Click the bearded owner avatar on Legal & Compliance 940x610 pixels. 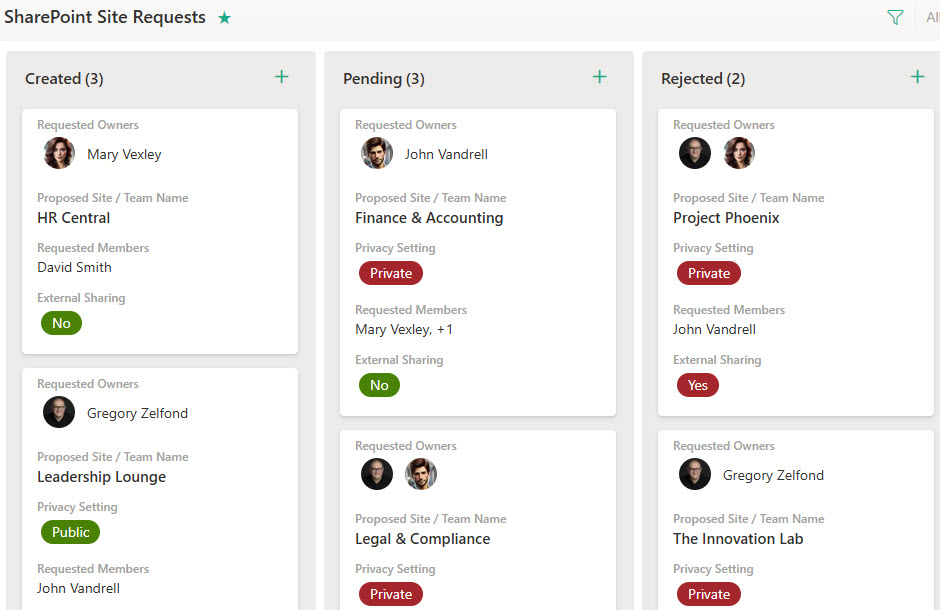(421, 475)
